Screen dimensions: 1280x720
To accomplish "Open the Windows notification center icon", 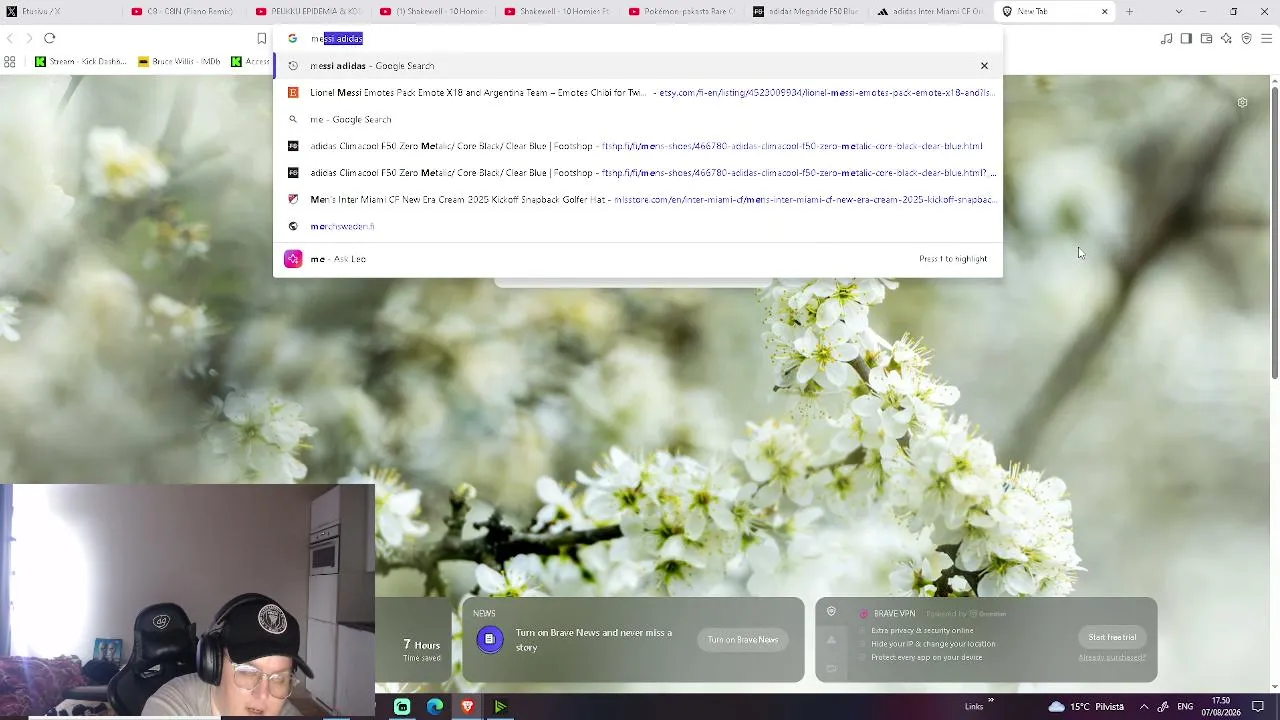I will pyautogui.click(x=1259, y=707).
